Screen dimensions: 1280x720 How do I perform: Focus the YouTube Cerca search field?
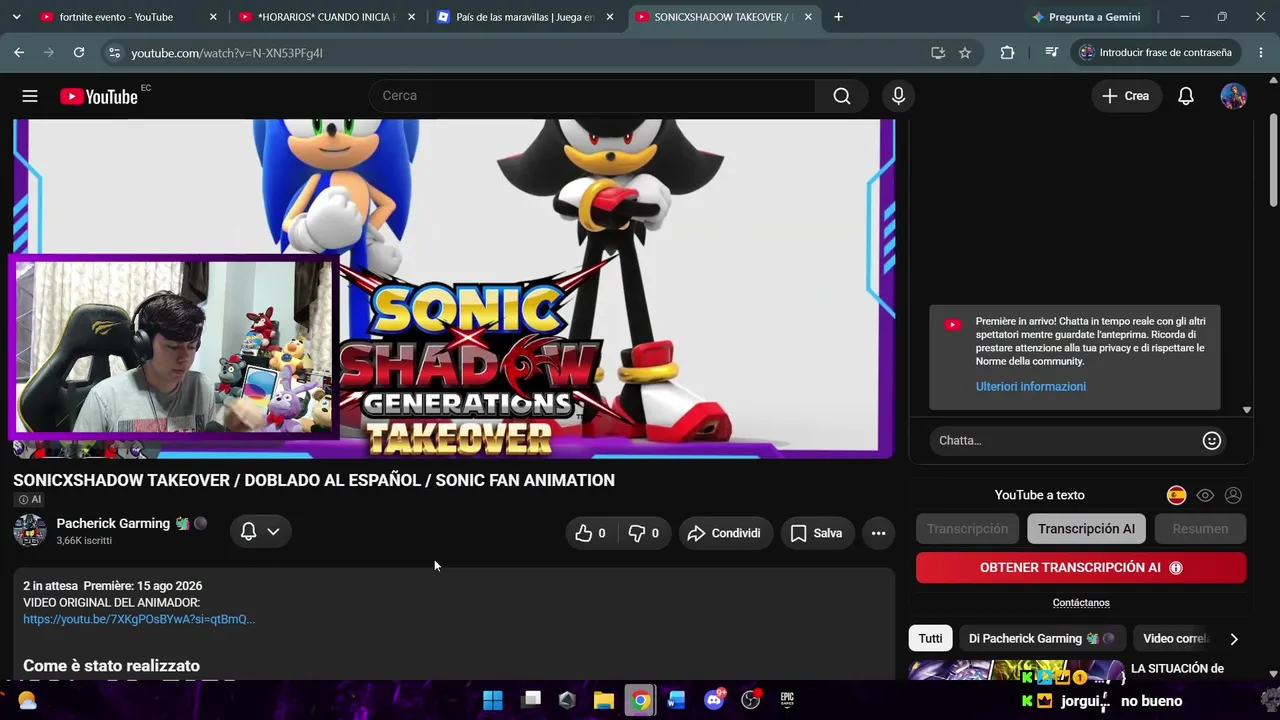tap(592, 96)
